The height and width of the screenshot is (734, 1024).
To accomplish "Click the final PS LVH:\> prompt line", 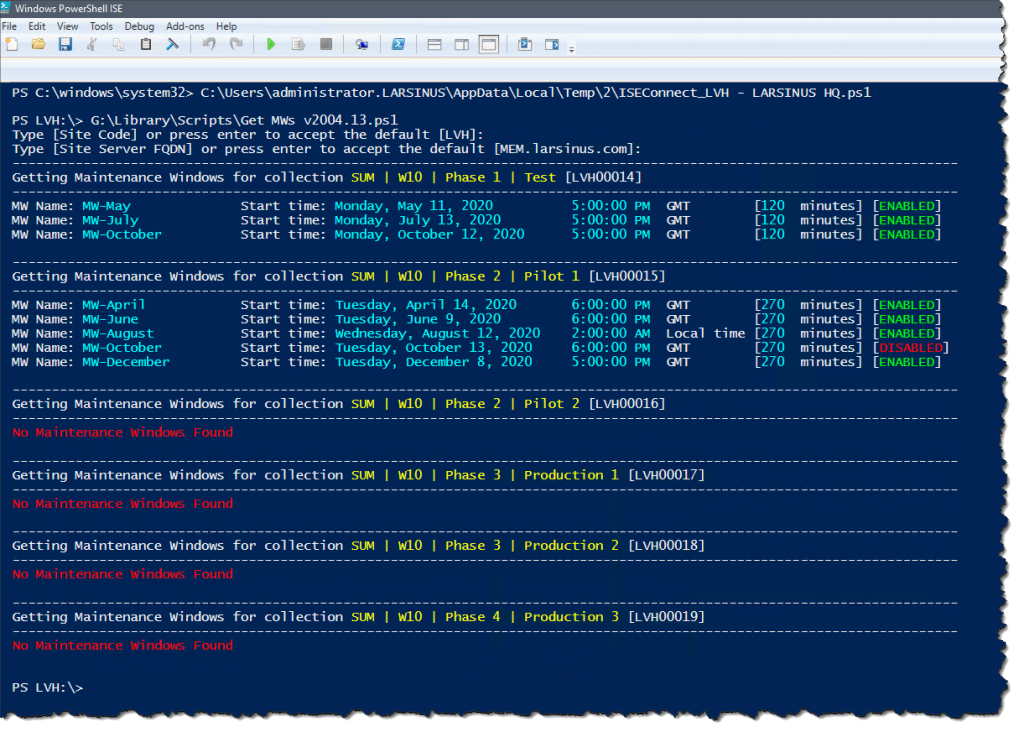I will click(48, 688).
